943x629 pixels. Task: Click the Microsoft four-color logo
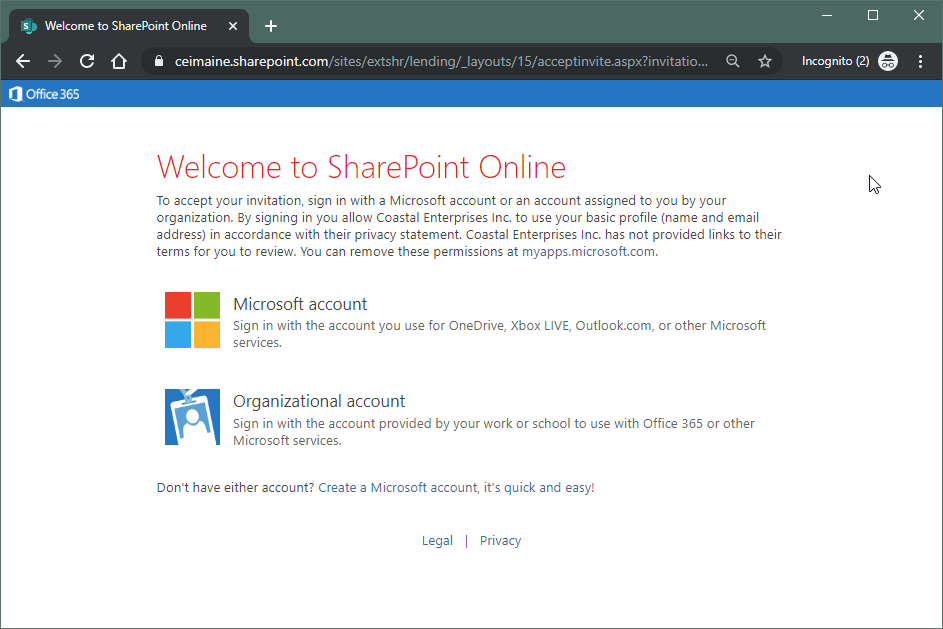pos(192,320)
